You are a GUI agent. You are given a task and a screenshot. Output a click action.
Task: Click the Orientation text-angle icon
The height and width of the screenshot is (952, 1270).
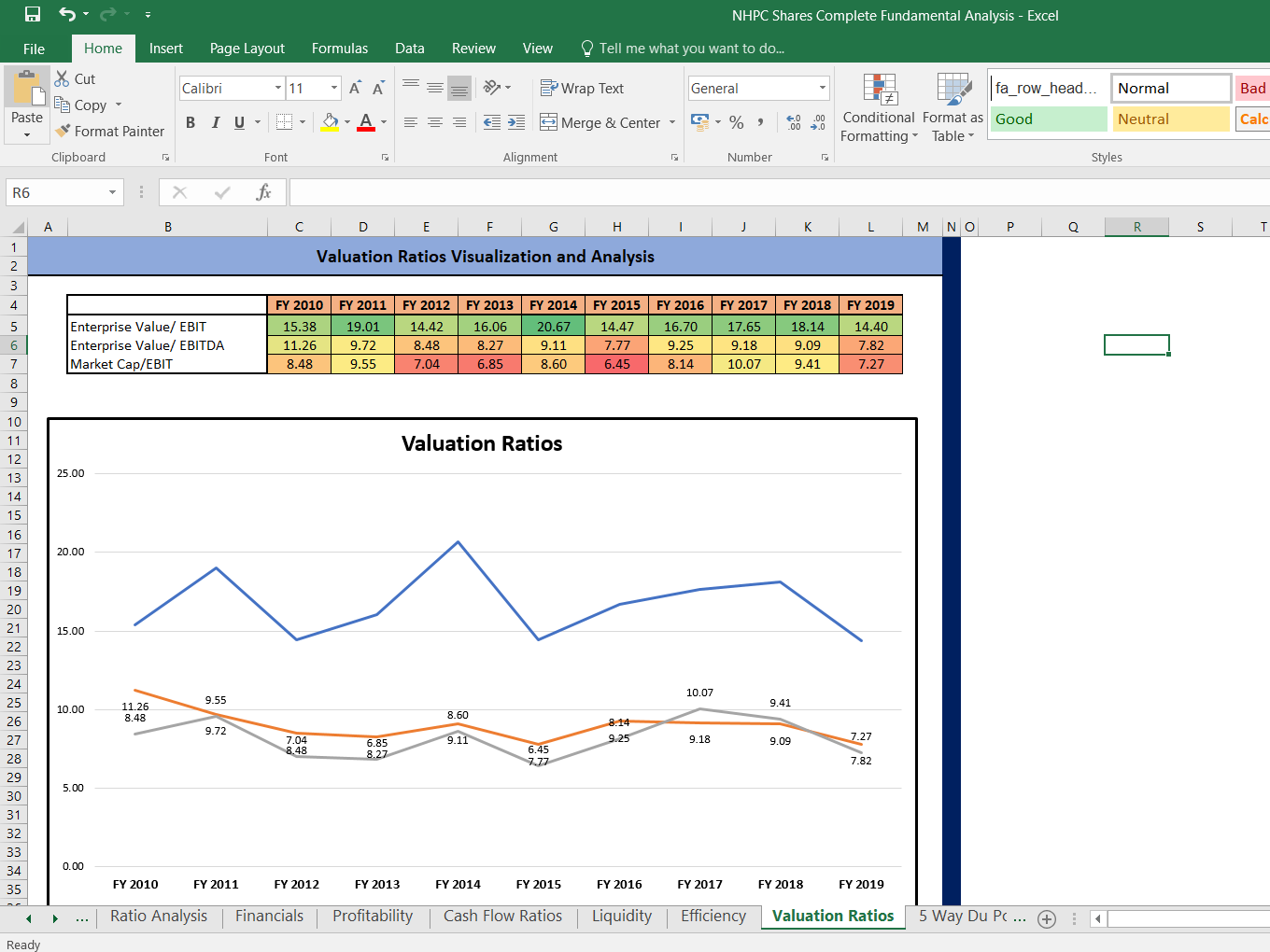click(x=492, y=88)
